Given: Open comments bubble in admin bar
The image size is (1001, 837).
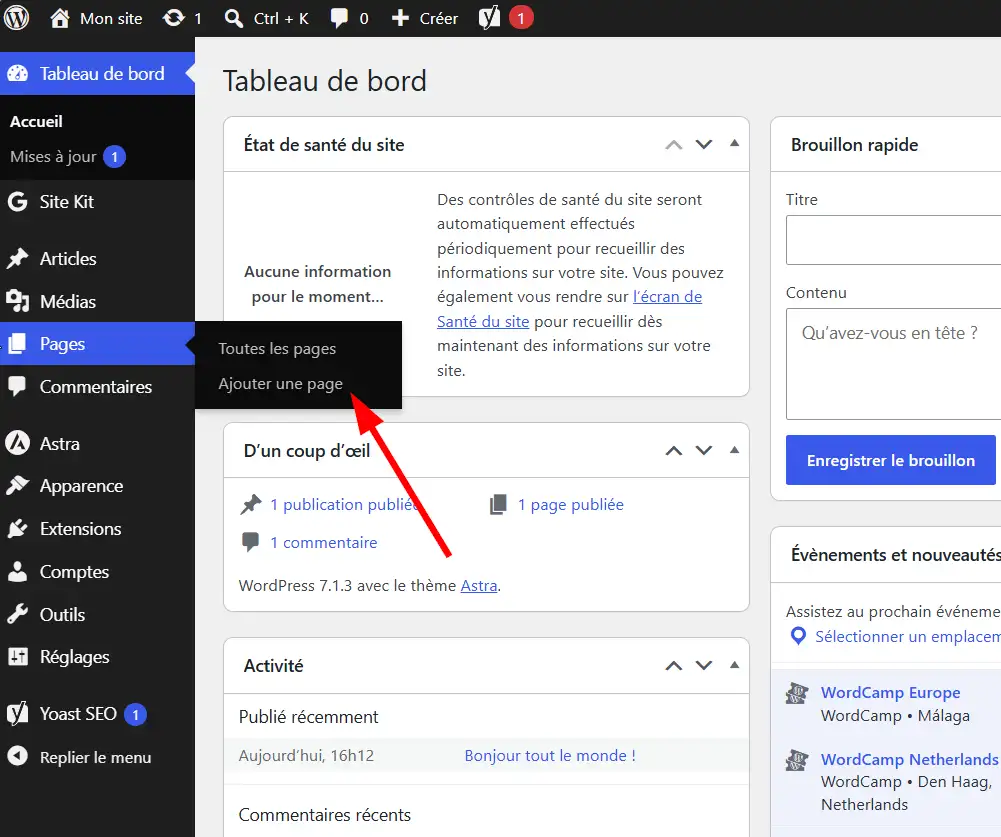Looking at the screenshot, I should (338, 19).
